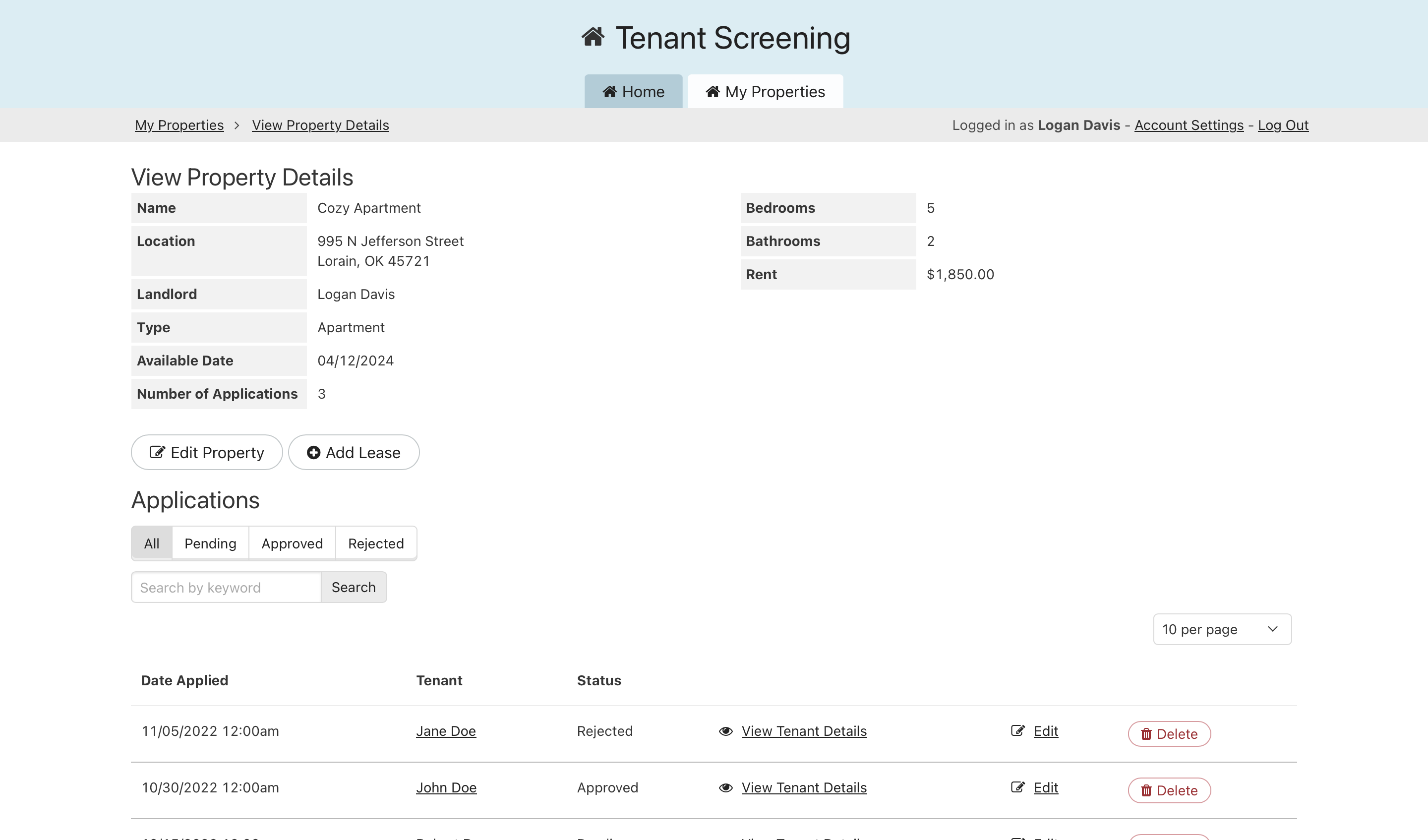The image size is (1428, 840).
Task: Focus the Search by keyword field
Action: [226, 587]
